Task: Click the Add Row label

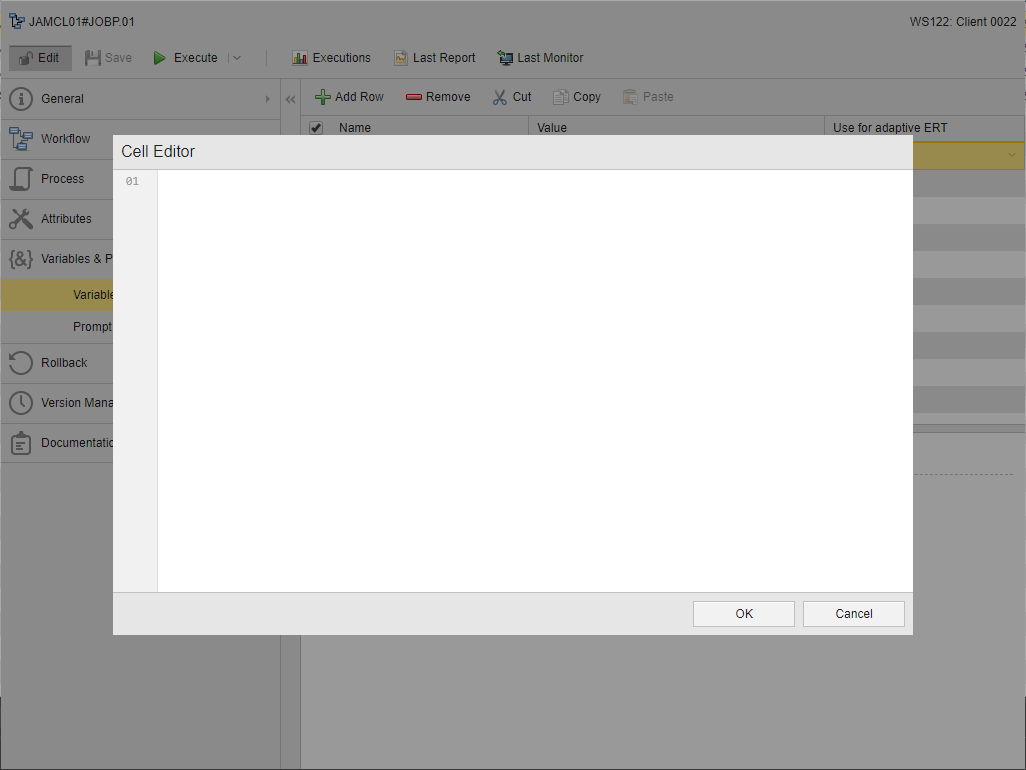Action: click(359, 97)
